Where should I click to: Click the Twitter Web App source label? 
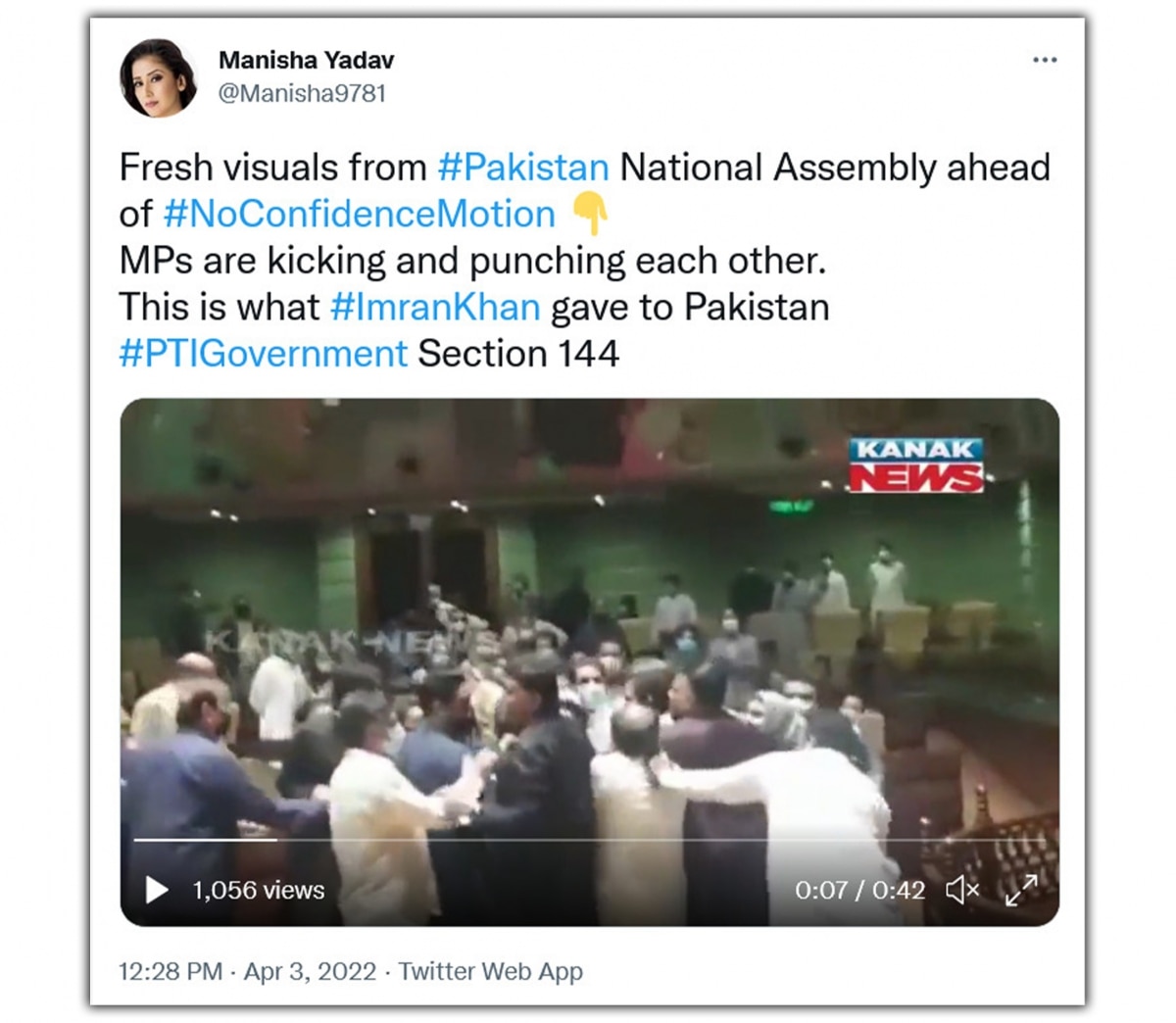pyautogui.click(x=490, y=971)
